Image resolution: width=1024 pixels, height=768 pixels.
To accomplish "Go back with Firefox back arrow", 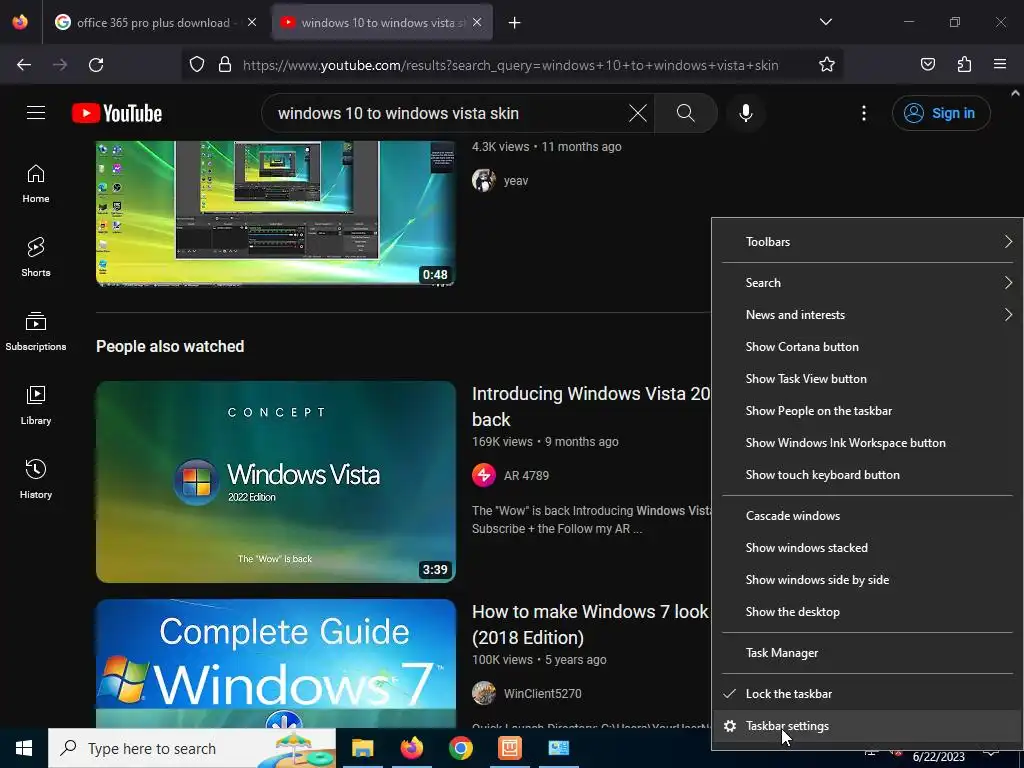I will click(x=24, y=65).
